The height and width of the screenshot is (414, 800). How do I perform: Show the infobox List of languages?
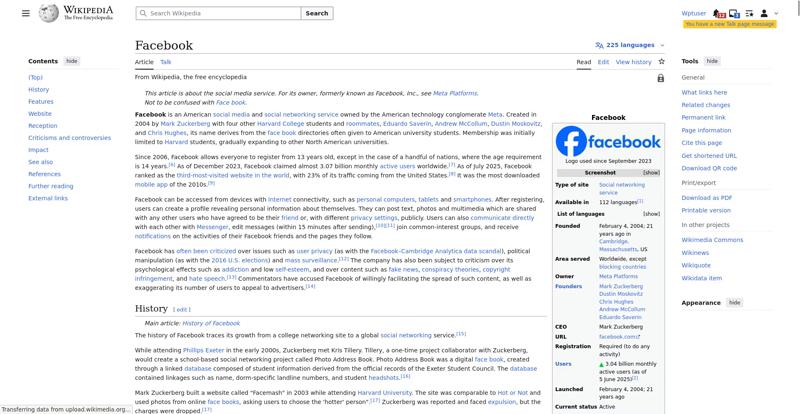click(651, 213)
